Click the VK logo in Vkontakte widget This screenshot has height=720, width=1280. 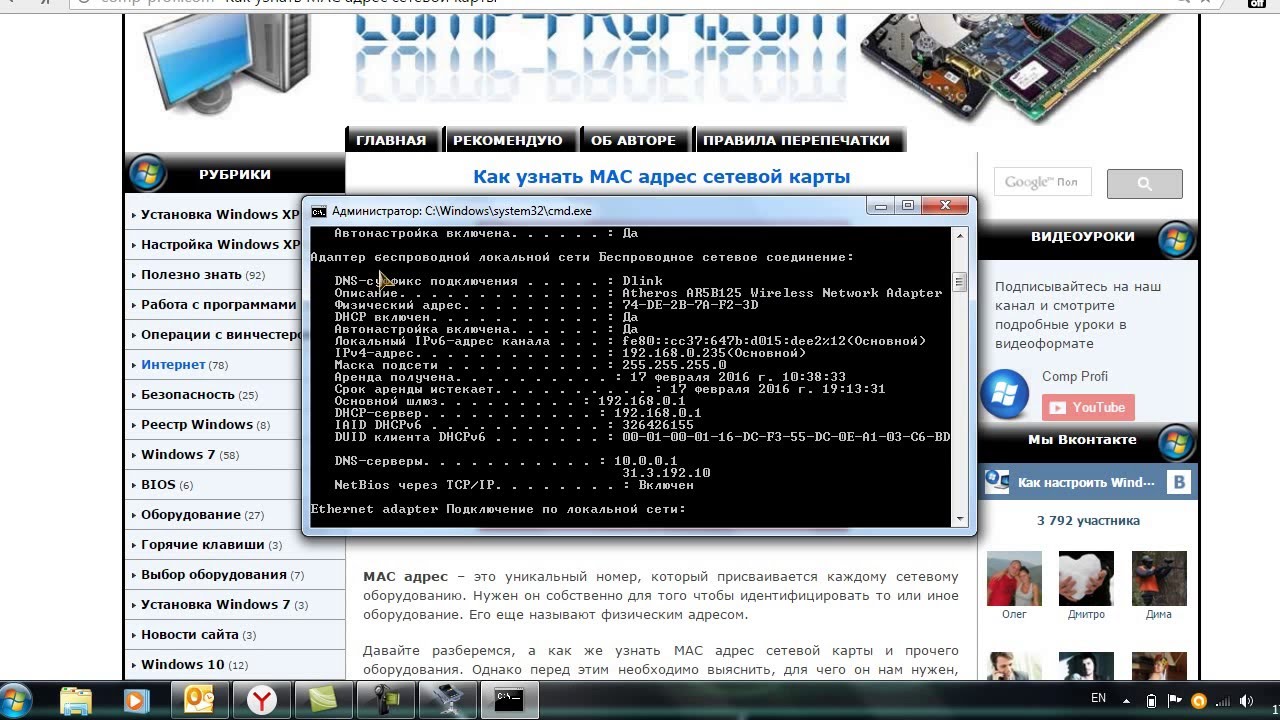1179,483
